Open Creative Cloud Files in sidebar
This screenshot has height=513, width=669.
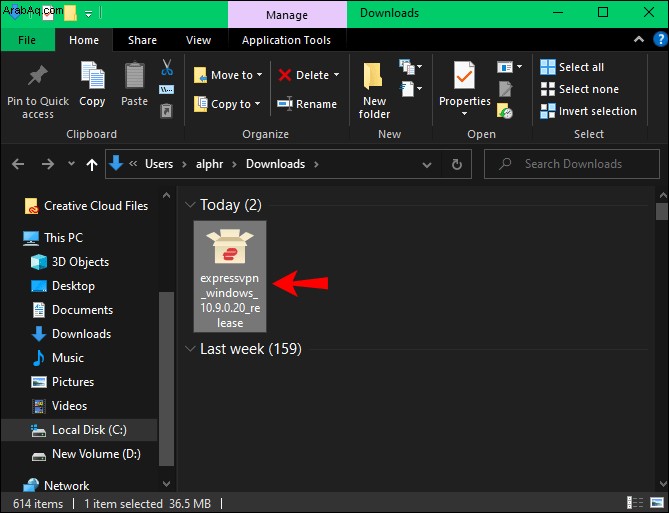(x=87, y=206)
